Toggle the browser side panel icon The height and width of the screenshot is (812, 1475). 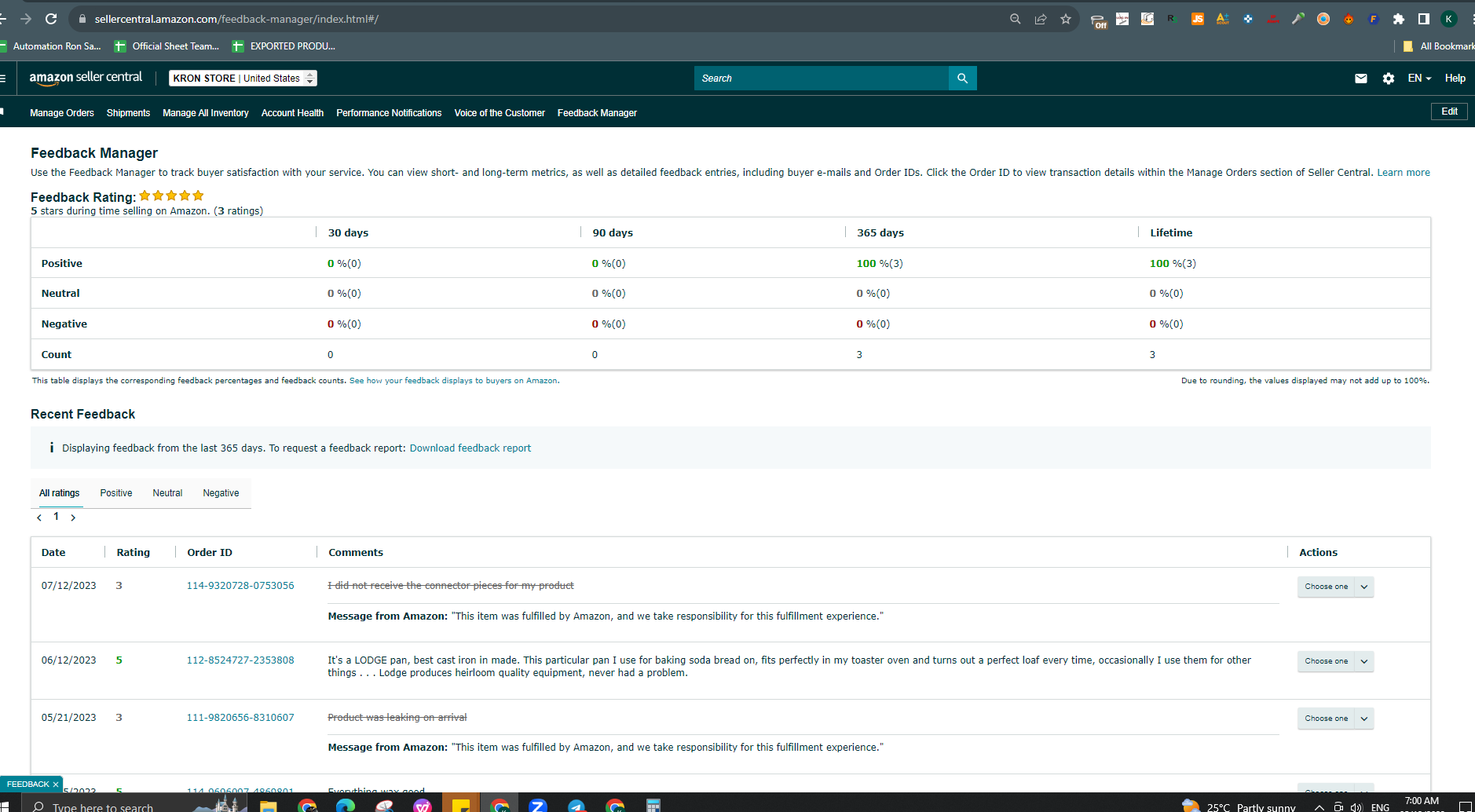click(1424, 19)
